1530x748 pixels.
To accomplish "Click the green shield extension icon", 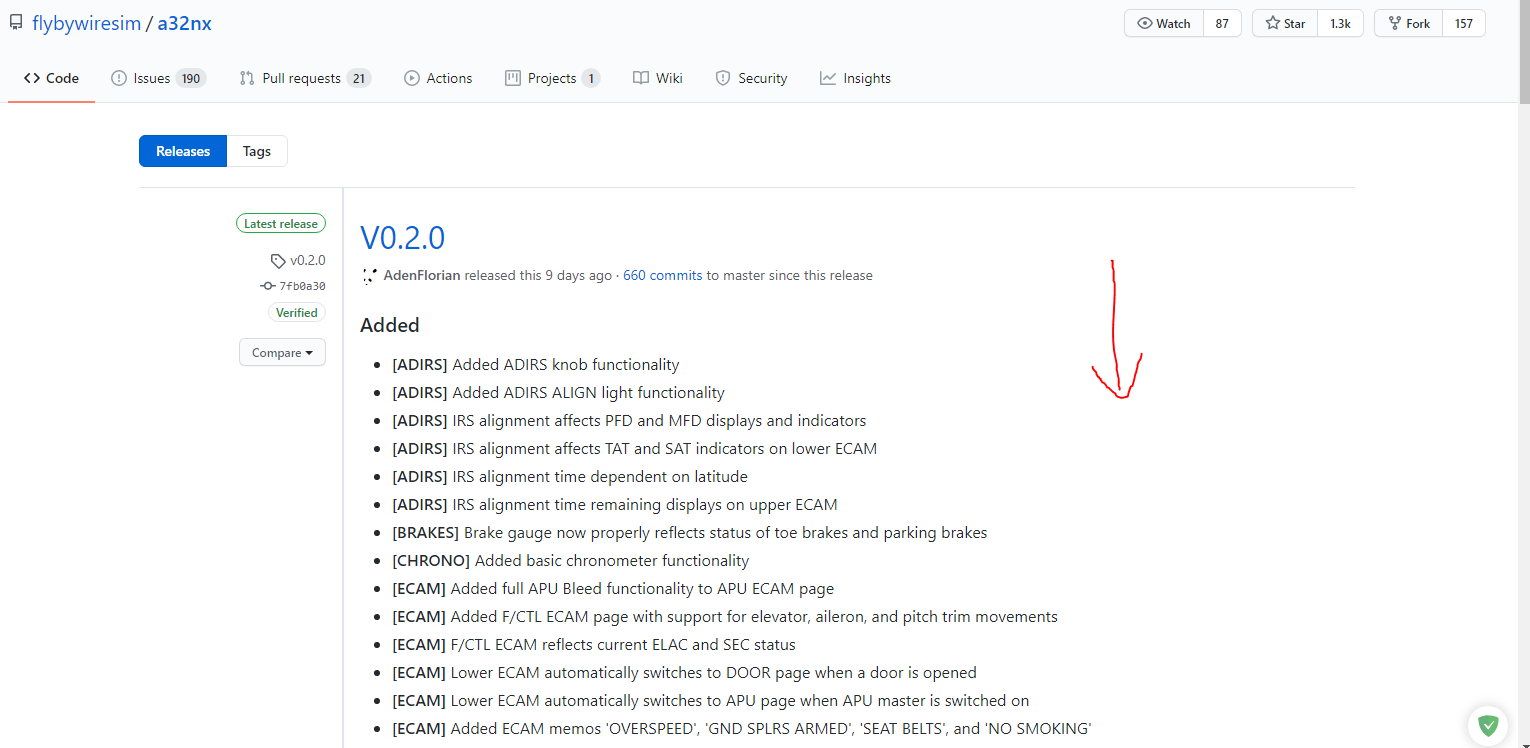I will 1488,725.
